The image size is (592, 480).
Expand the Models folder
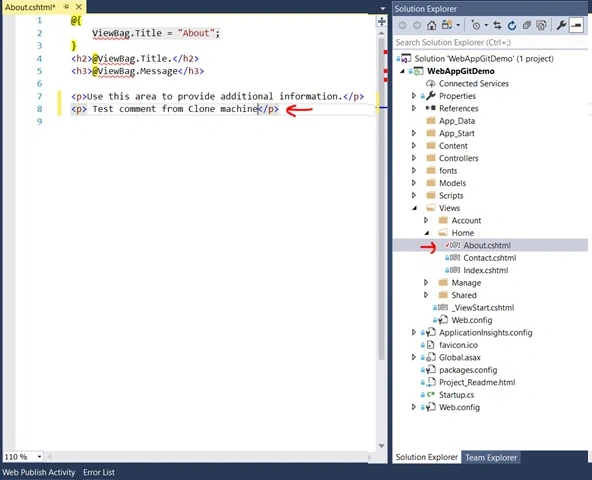point(414,183)
